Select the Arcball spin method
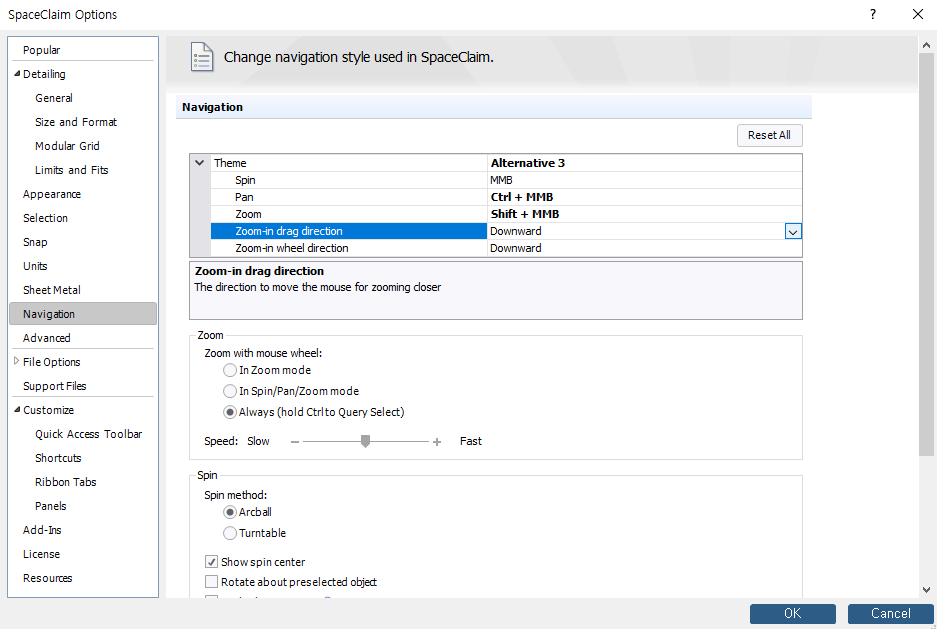Viewport: 937px width, 629px height. pos(229,512)
